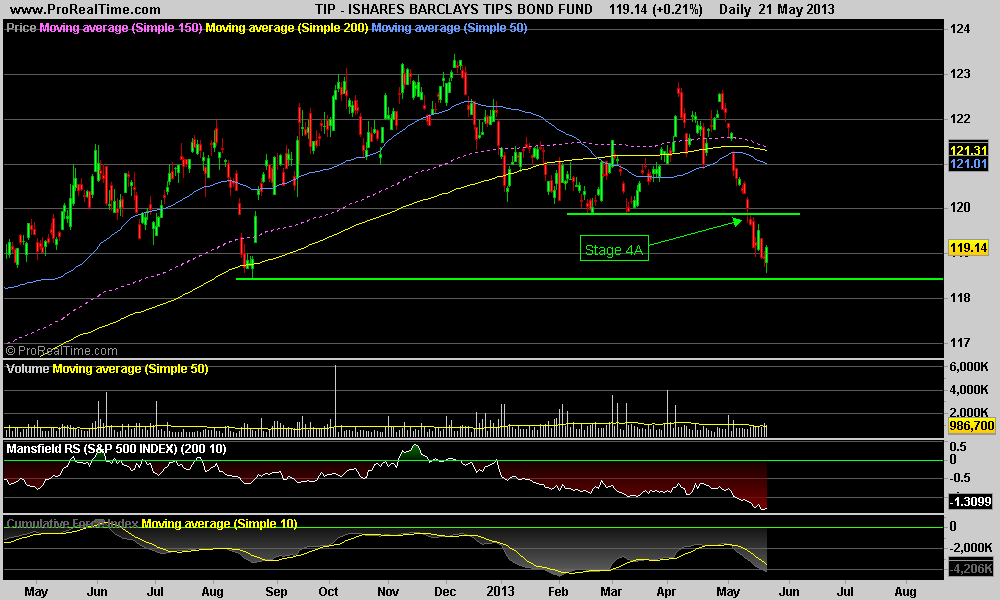
Task: Click the 123 price axis label
Action: point(960,74)
